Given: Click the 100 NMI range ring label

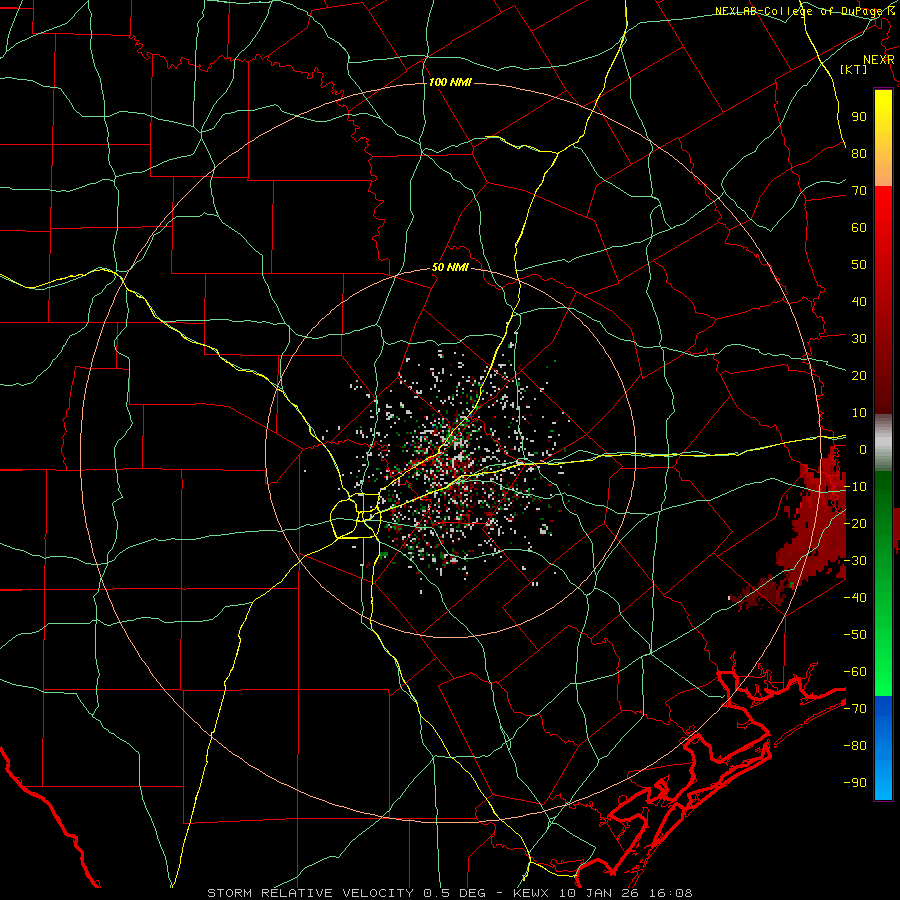Looking at the screenshot, I should 450,82.
